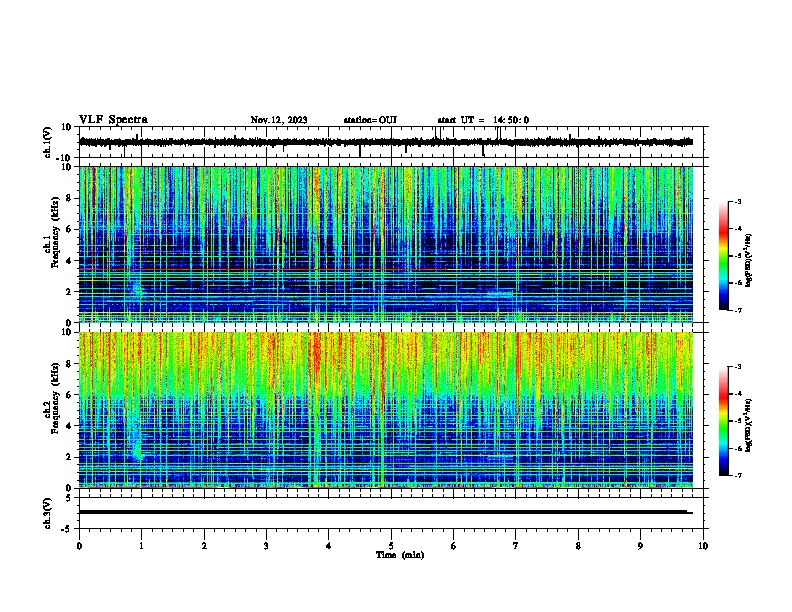Click the "6" tick on ch.1 frequency axis
Screen dimensions: 792x612
coord(70,229)
